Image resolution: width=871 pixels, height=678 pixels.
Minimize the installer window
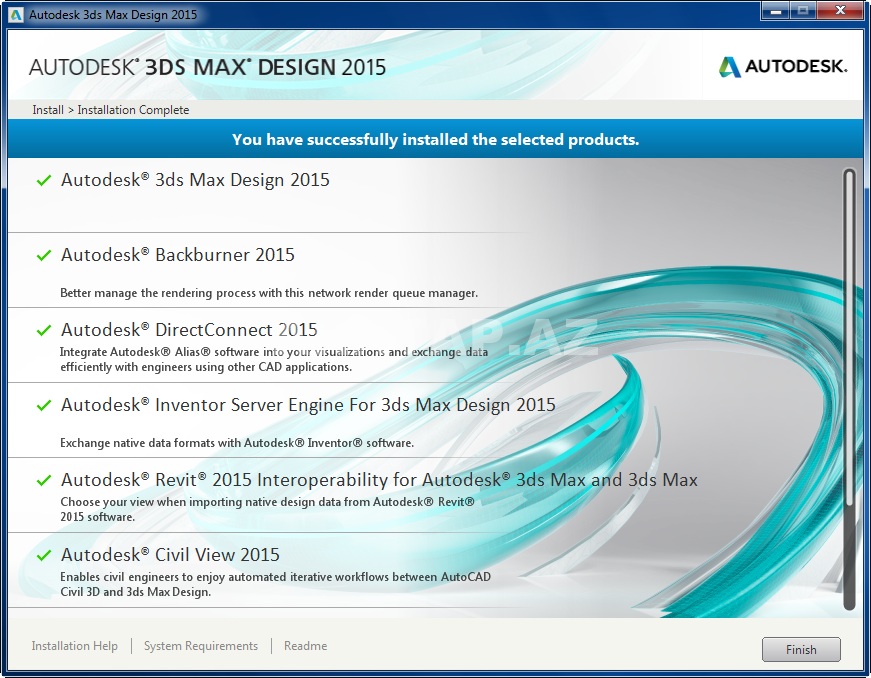pos(775,11)
